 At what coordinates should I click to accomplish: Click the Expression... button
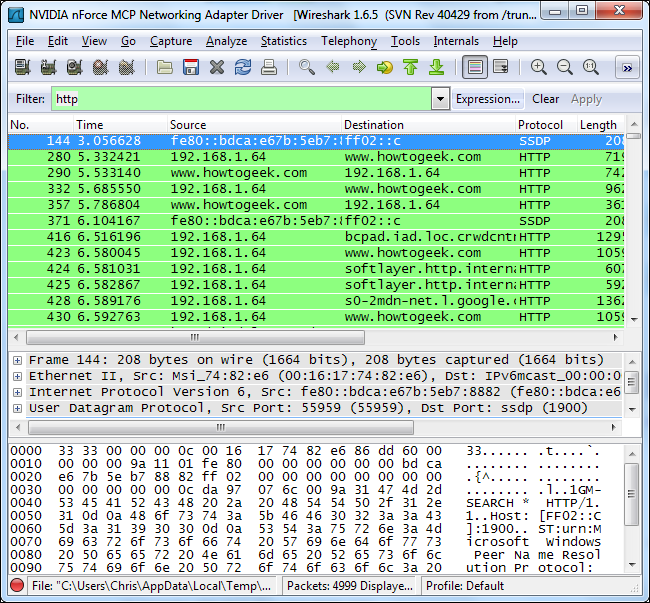(x=488, y=99)
